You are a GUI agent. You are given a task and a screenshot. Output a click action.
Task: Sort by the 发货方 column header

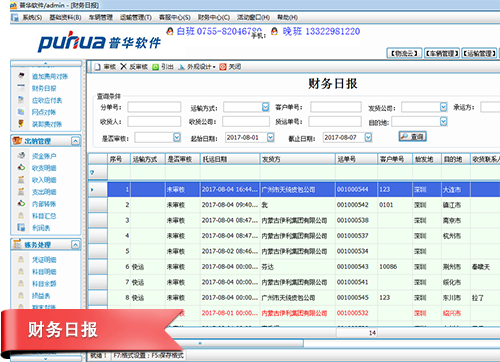(x=298, y=159)
